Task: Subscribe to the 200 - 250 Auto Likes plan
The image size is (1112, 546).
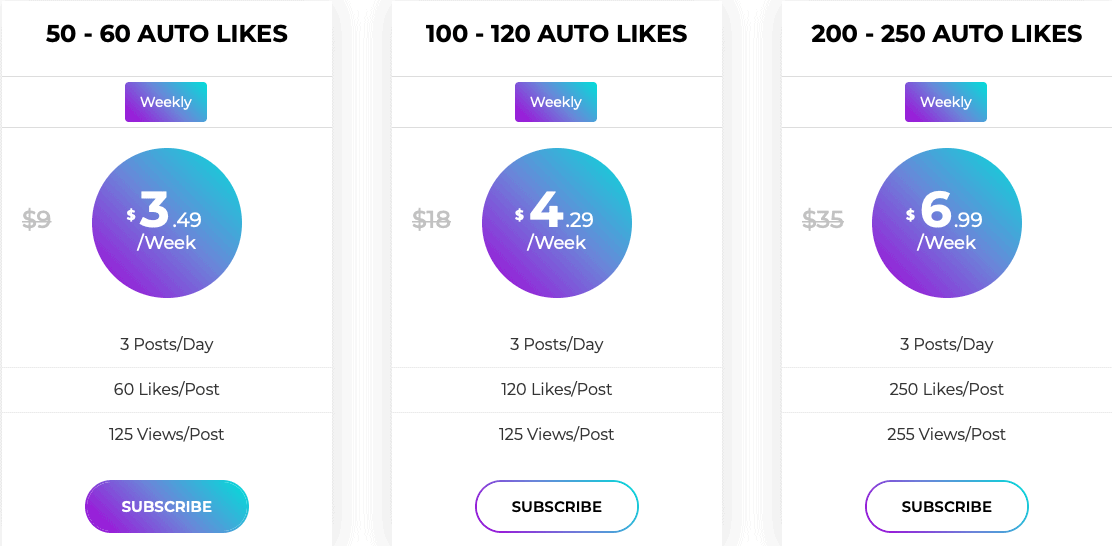Action: [x=947, y=506]
